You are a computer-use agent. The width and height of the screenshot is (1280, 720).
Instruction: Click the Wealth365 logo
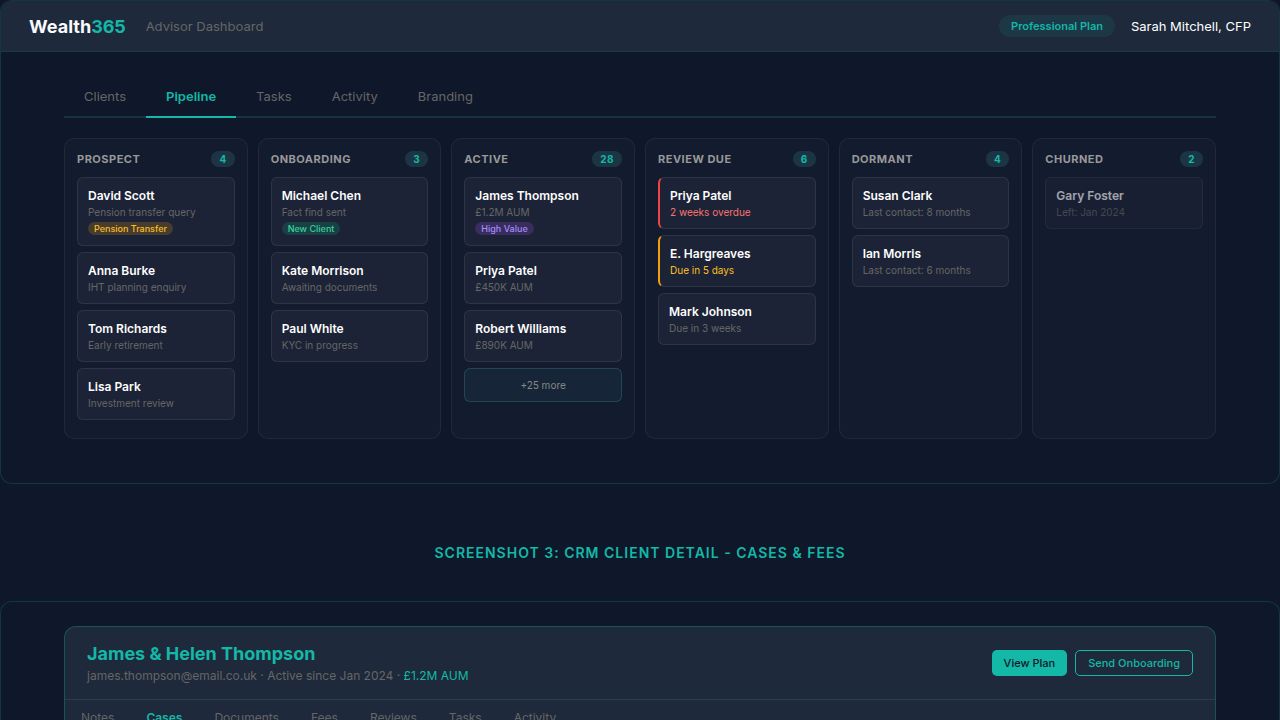[x=76, y=26]
